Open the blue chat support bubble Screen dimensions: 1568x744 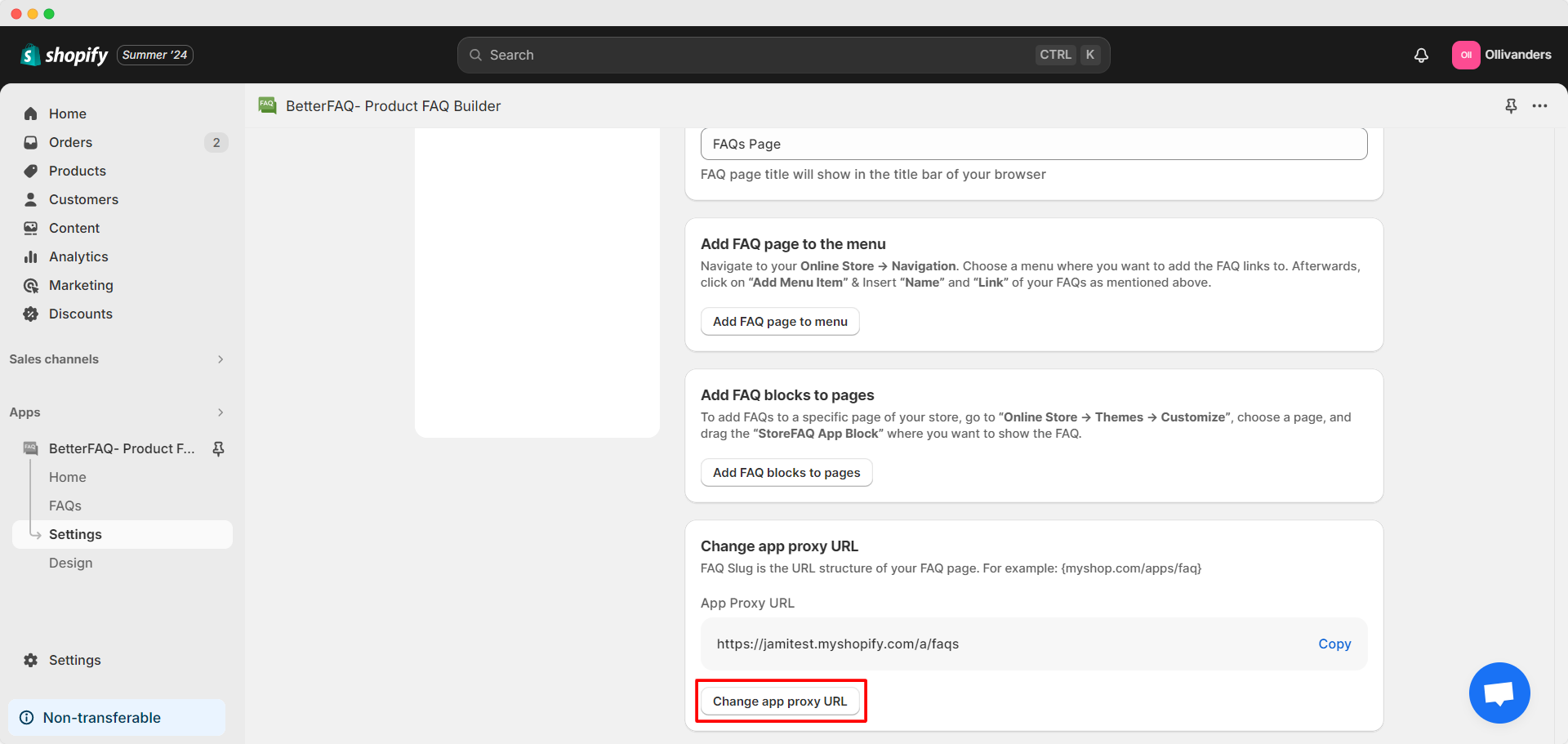coord(1499,693)
